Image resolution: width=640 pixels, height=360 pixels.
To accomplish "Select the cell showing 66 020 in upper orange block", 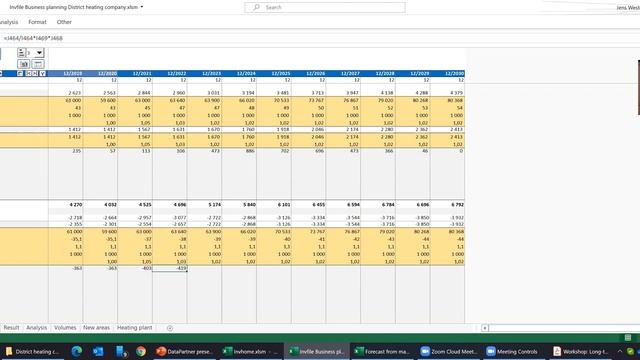I will pos(239,100).
